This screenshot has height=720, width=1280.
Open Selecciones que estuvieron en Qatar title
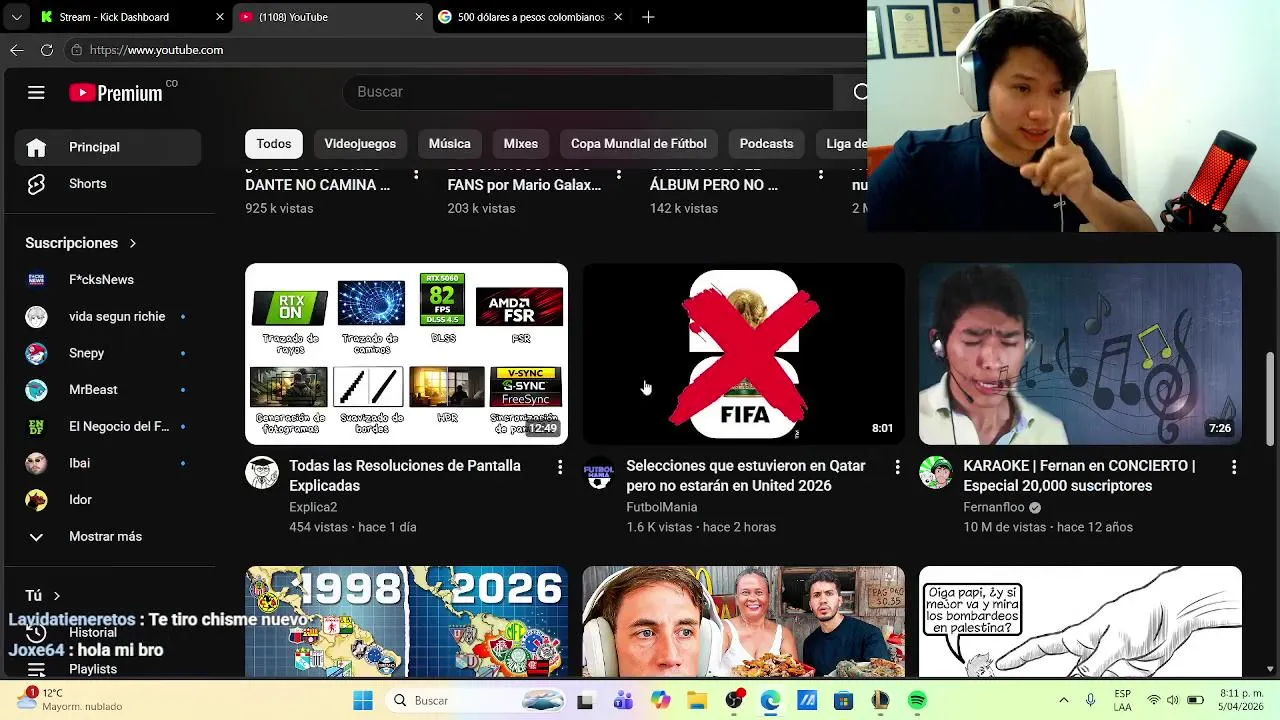[x=746, y=476]
